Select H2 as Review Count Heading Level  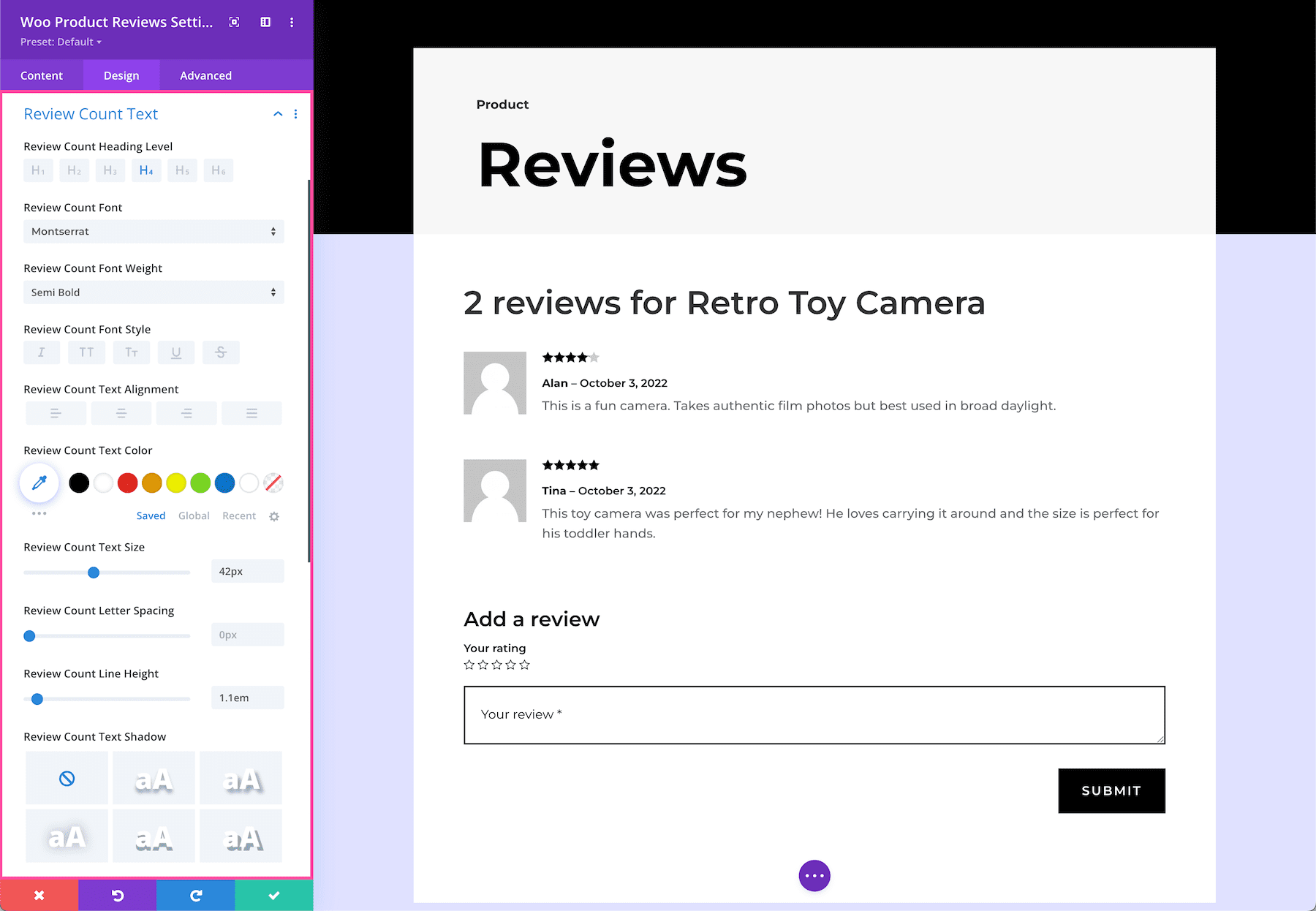(x=74, y=170)
